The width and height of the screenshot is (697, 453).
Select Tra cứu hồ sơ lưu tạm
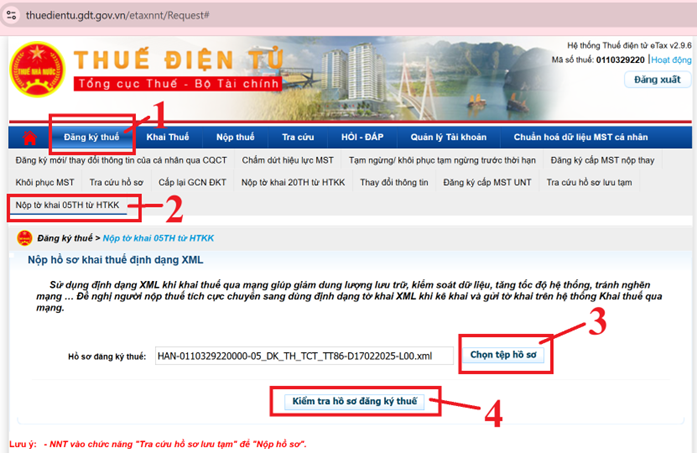click(589, 182)
